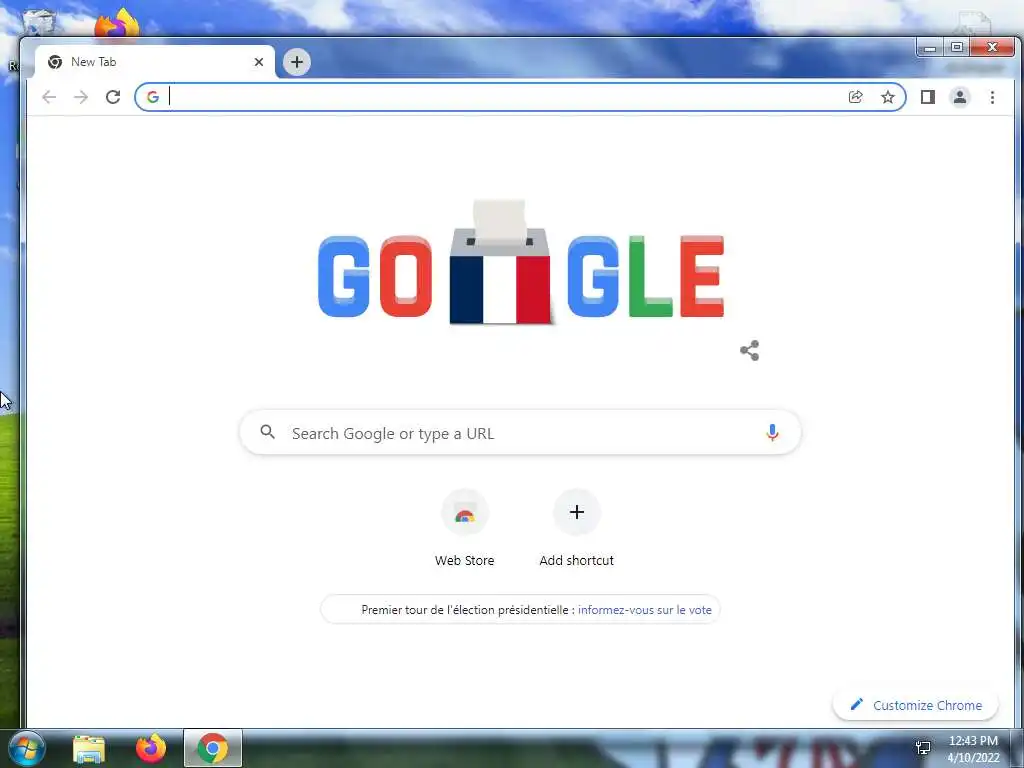This screenshot has height=768, width=1024.
Task: Open the informez-vous sur le vote link
Action: tap(645, 610)
